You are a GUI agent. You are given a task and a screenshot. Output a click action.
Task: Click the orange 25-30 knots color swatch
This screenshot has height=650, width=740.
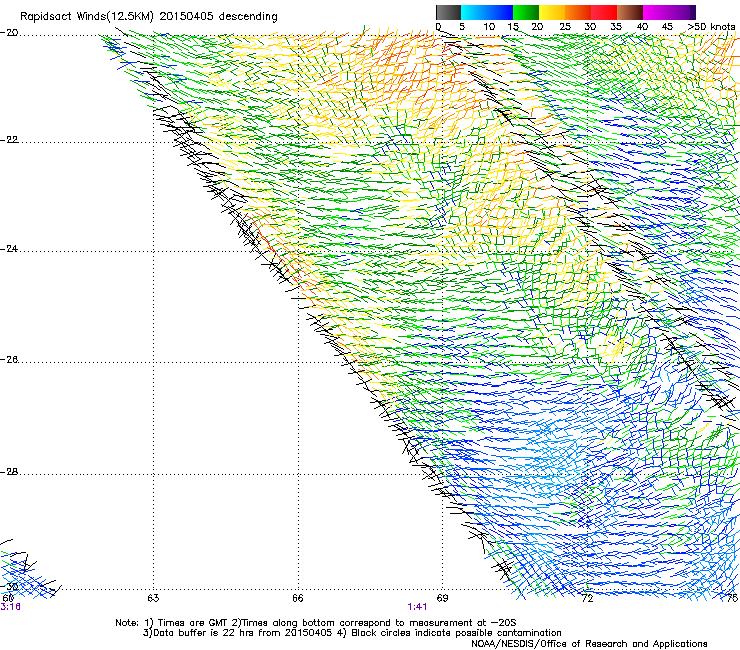[578, 12]
